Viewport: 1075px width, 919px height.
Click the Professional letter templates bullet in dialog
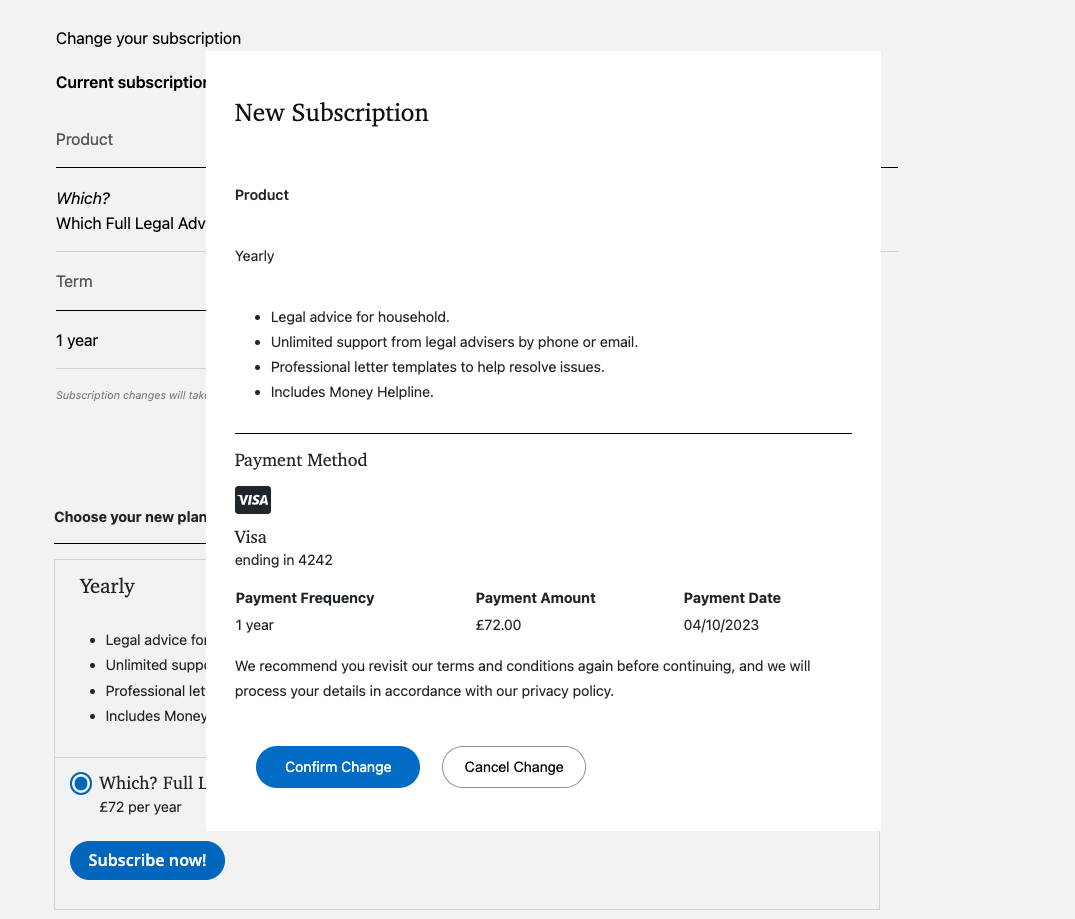click(437, 367)
